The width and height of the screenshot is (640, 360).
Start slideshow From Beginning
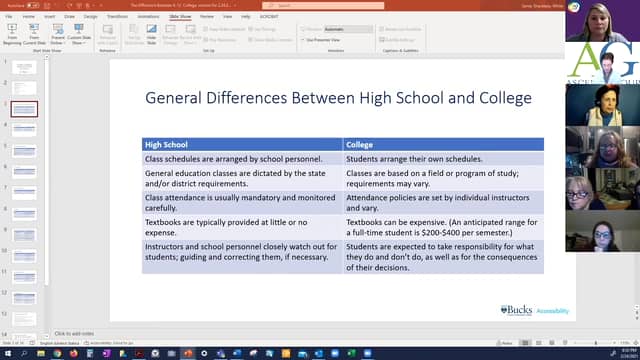click(12, 34)
